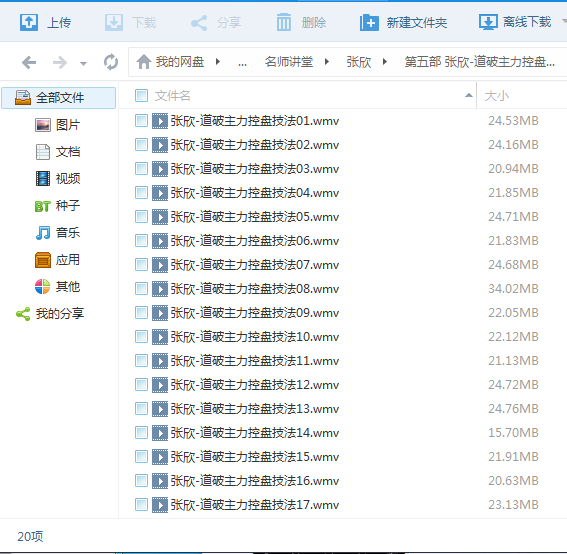
Task: Select the 音乐 music category
Action: click(x=57, y=233)
